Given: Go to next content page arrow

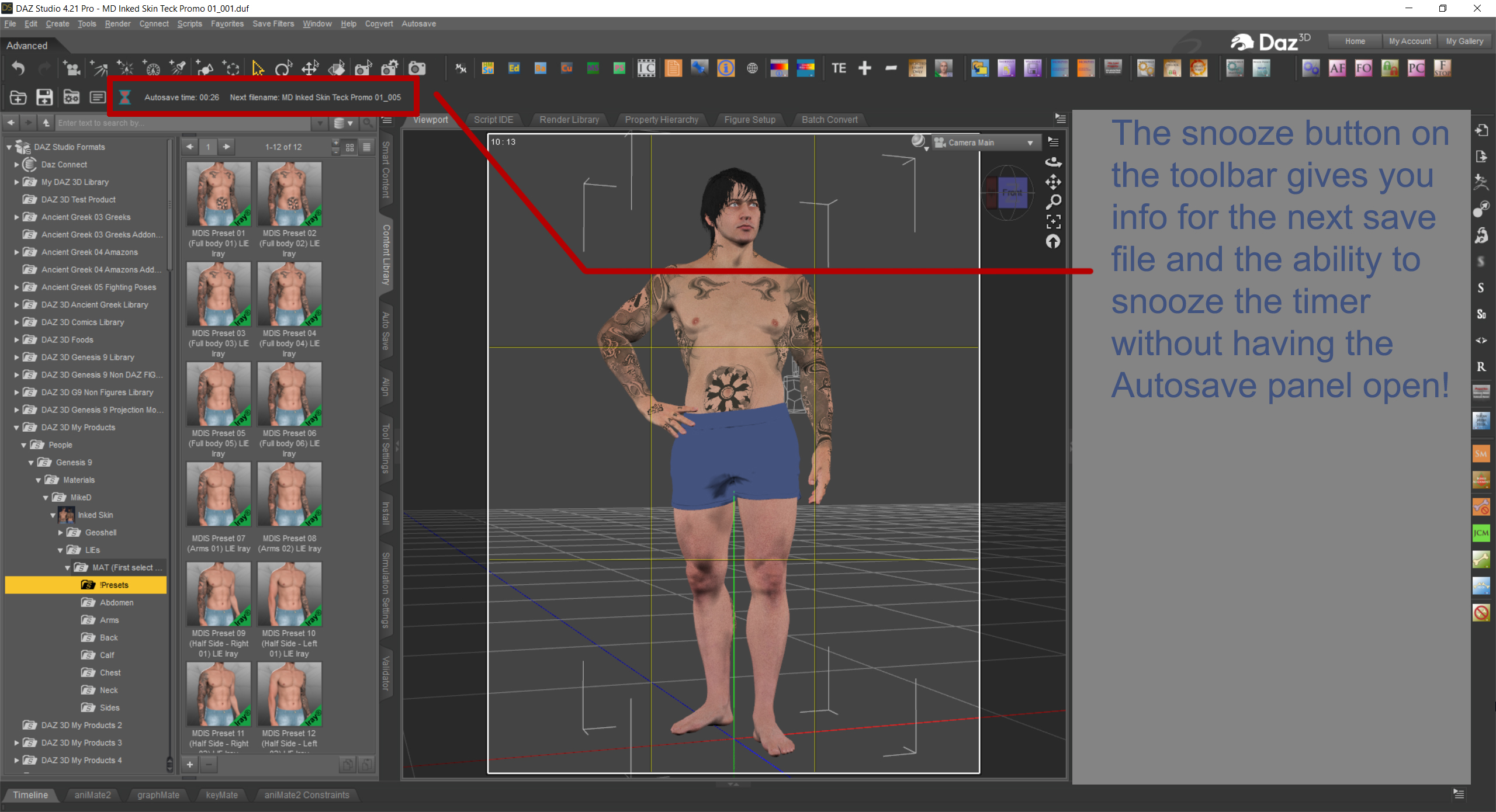Looking at the screenshot, I should tap(227, 147).
